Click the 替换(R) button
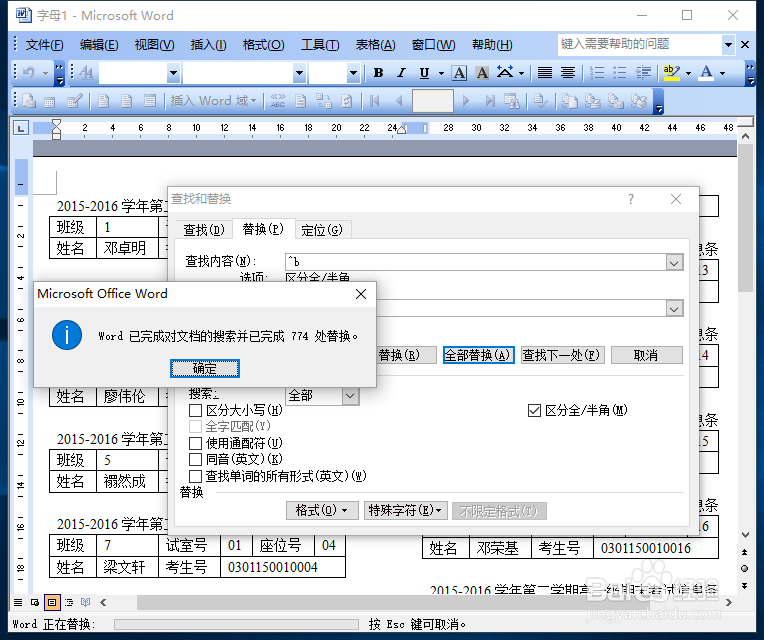Image resolution: width=764 pixels, height=640 pixels. [x=406, y=355]
